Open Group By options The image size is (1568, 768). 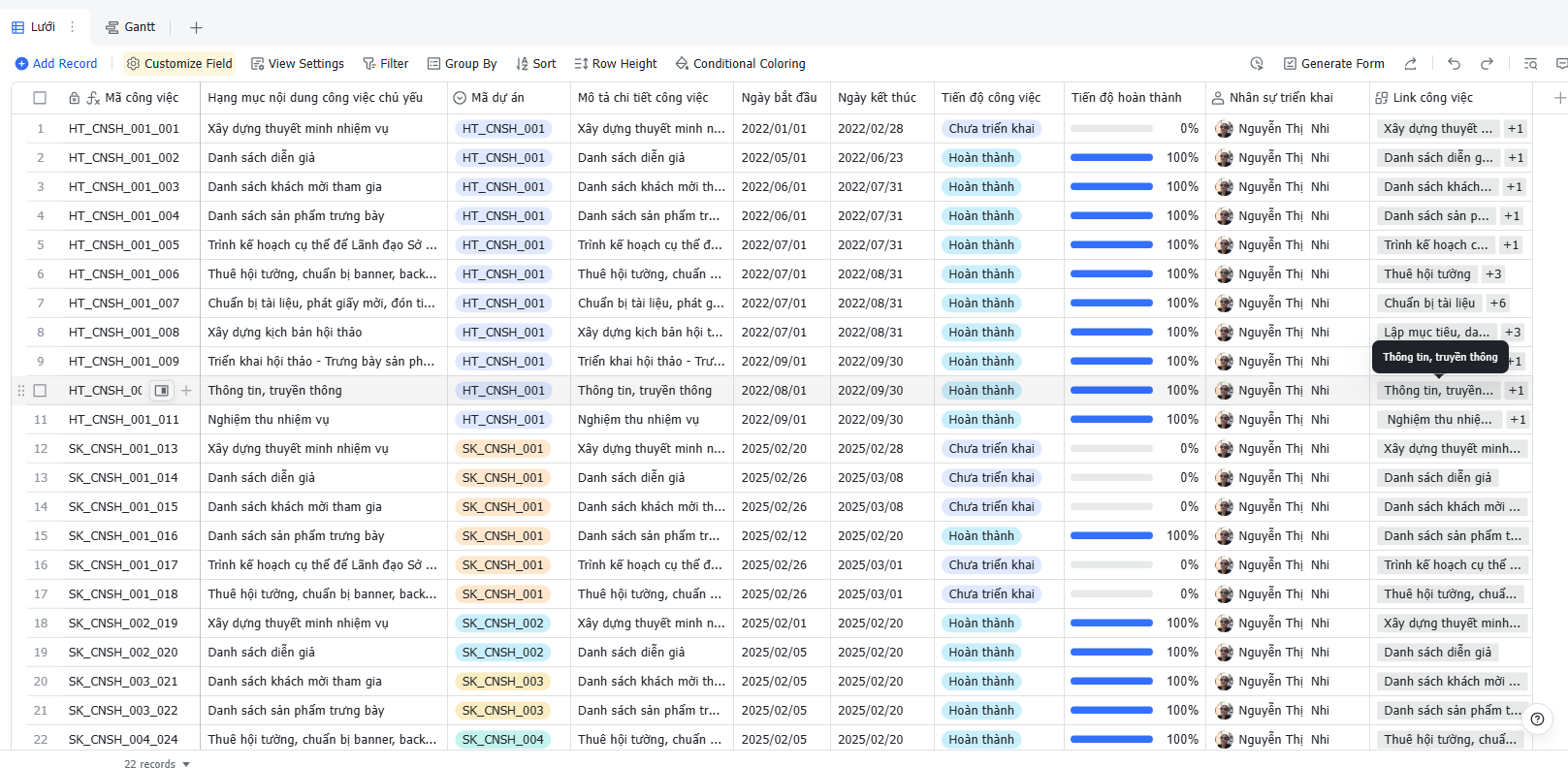tap(463, 64)
